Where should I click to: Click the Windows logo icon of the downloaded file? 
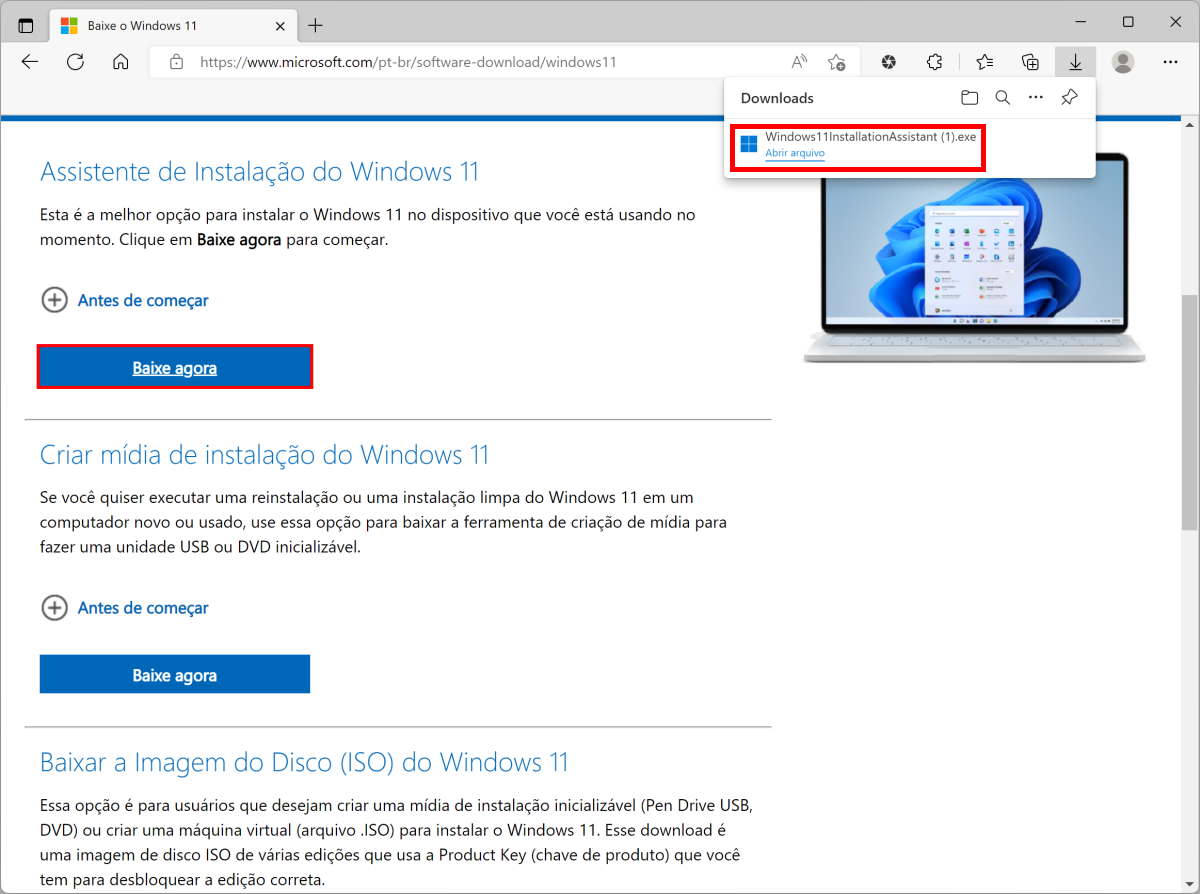(749, 145)
